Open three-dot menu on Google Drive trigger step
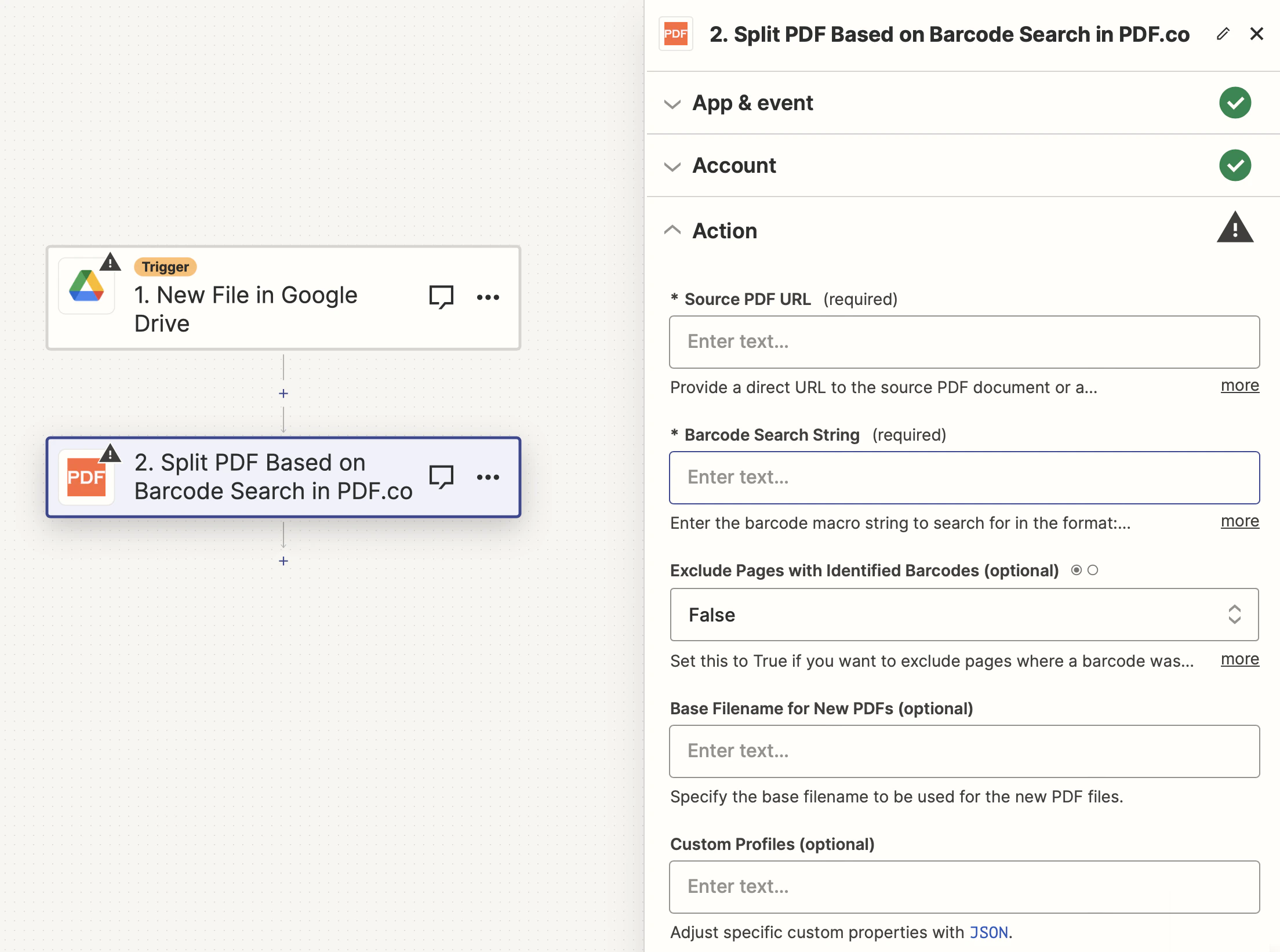Image resolution: width=1280 pixels, height=952 pixels. [488, 297]
